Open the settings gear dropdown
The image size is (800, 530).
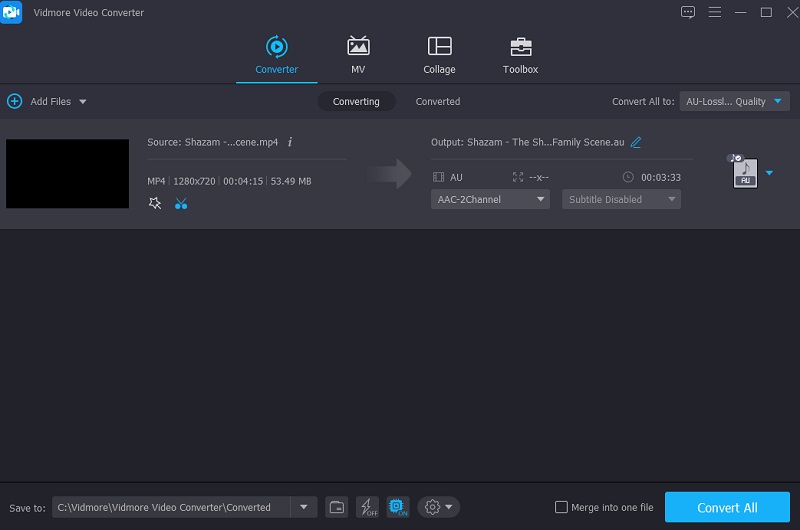[438, 507]
